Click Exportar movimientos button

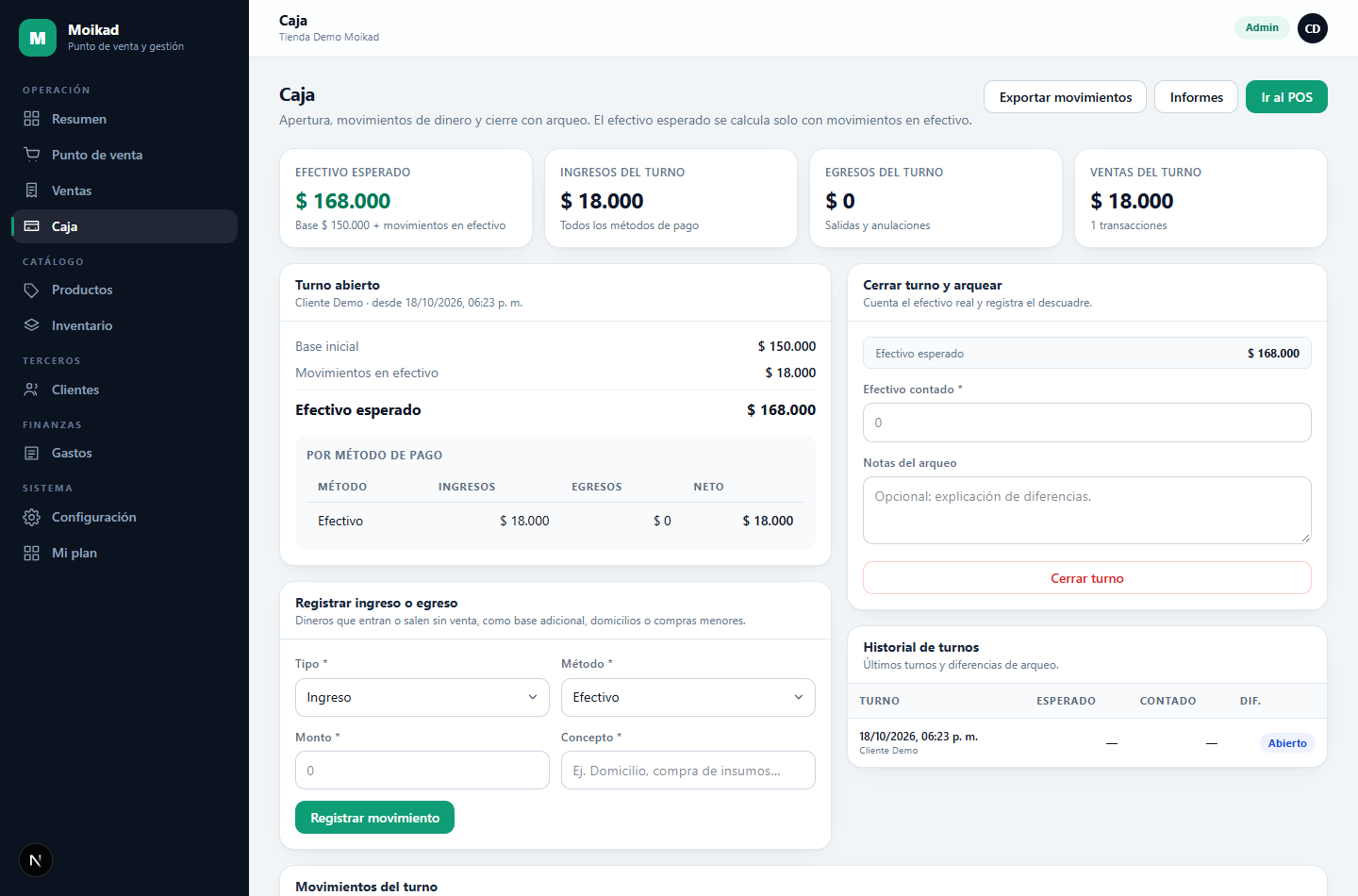(1066, 97)
